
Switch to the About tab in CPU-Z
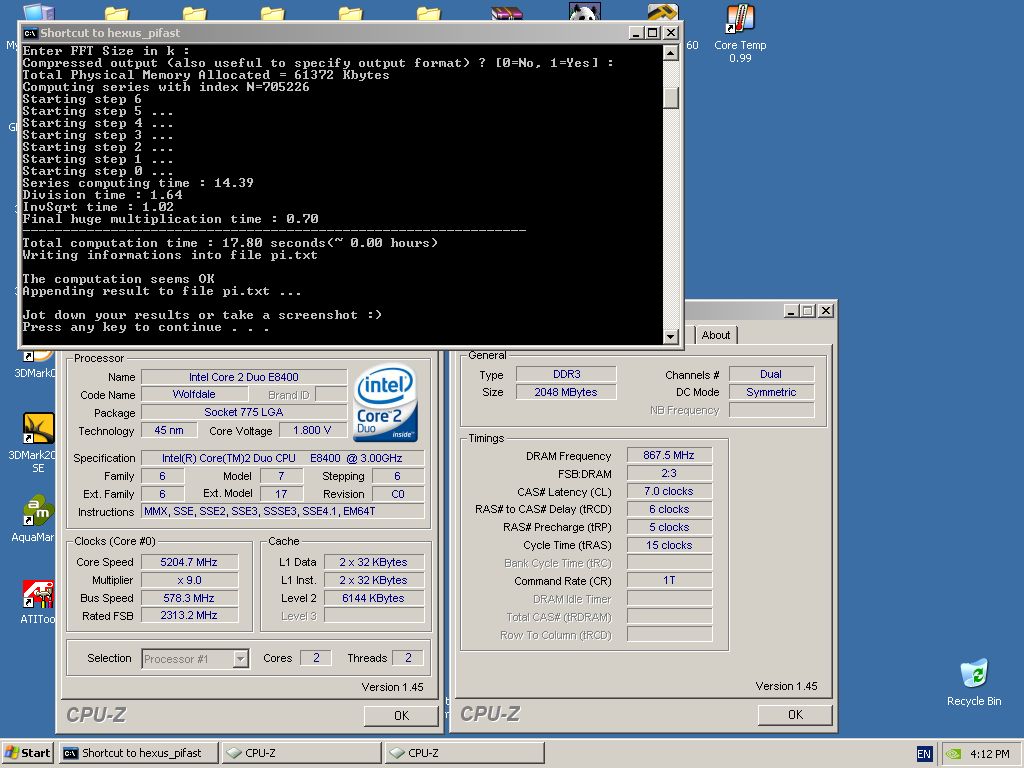(716, 335)
